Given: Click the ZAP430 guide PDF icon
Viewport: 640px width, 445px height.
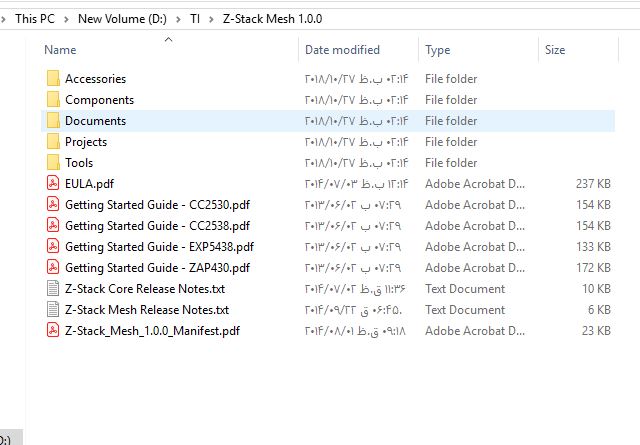Looking at the screenshot, I should 53,267.
